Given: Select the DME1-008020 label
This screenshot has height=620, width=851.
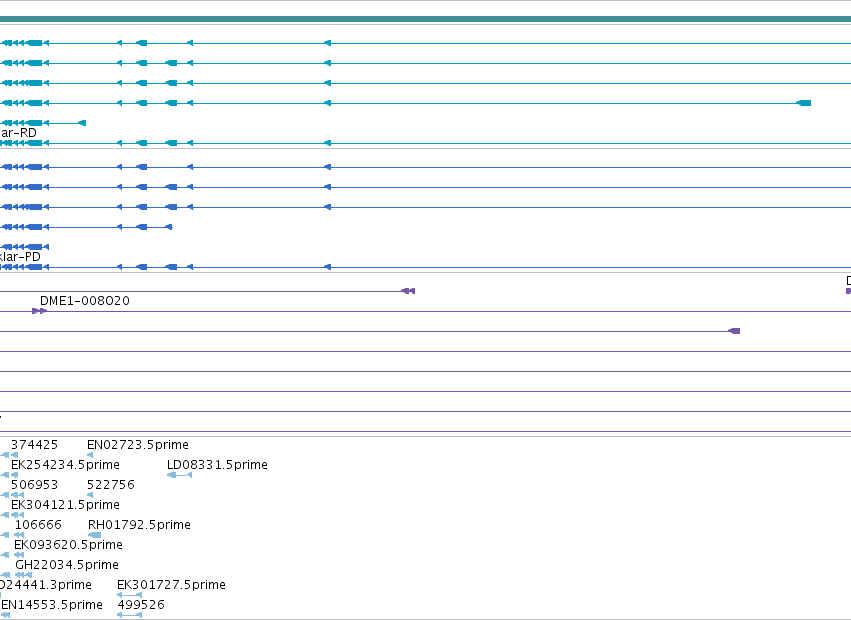Looking at the screenshot, I should tap(85, 301).
